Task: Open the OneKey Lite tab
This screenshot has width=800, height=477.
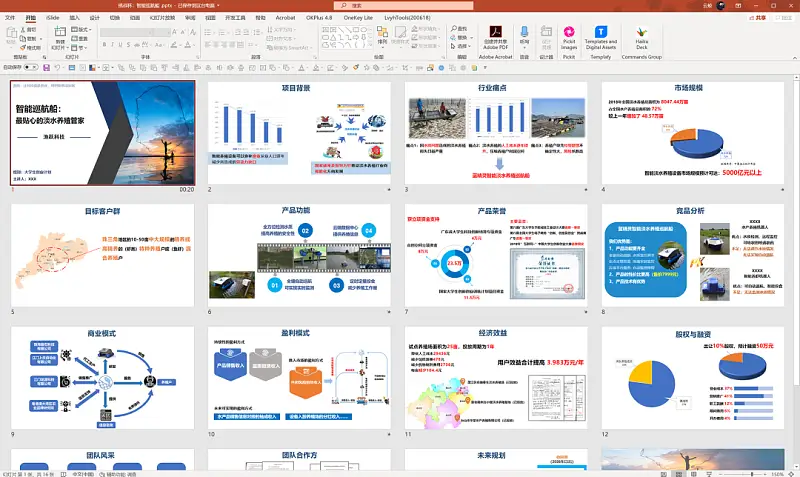Action: pyautogui.click(x=358, y=18)
